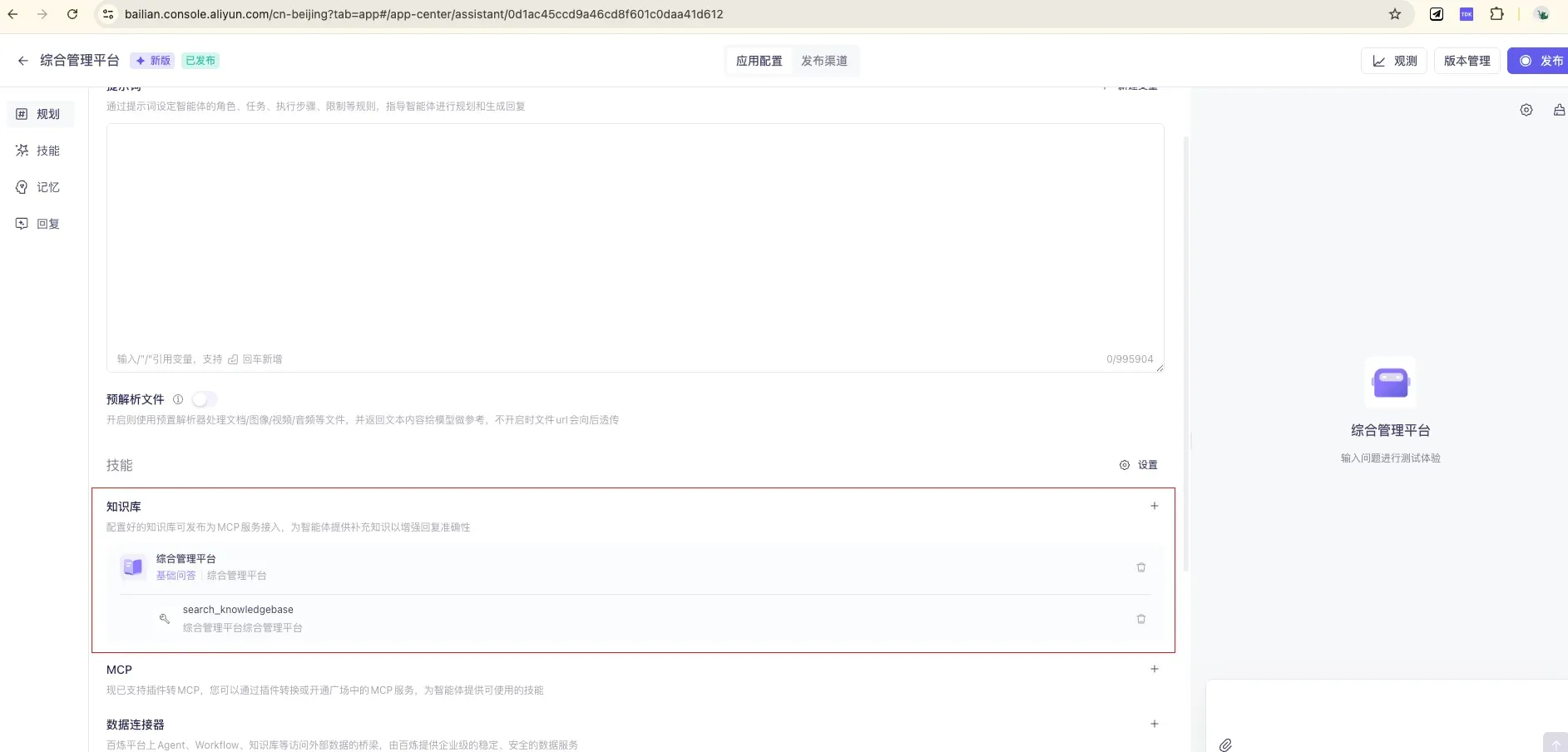Image resolution: width=1568 pixels, height=752 pixels.
Task: Open the browser profile avatar
Action: pyautogui.click(x=1541, y=14)
